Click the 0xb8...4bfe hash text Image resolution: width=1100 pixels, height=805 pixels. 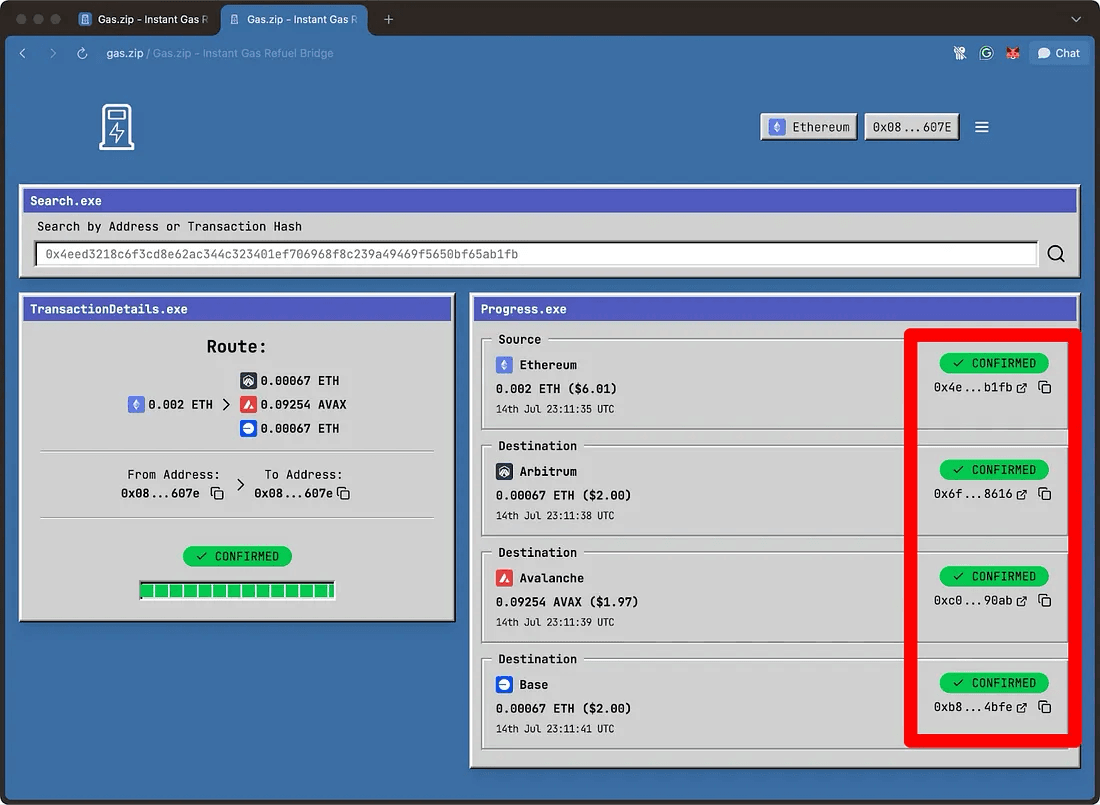pyautogui.click(x=973, y=707)
